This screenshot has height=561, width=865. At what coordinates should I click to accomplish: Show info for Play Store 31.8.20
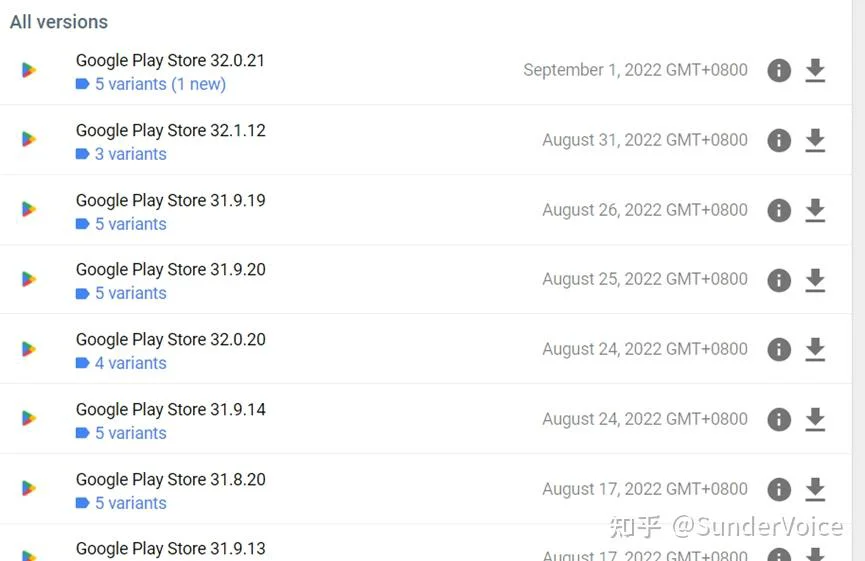tap(779, 489)
